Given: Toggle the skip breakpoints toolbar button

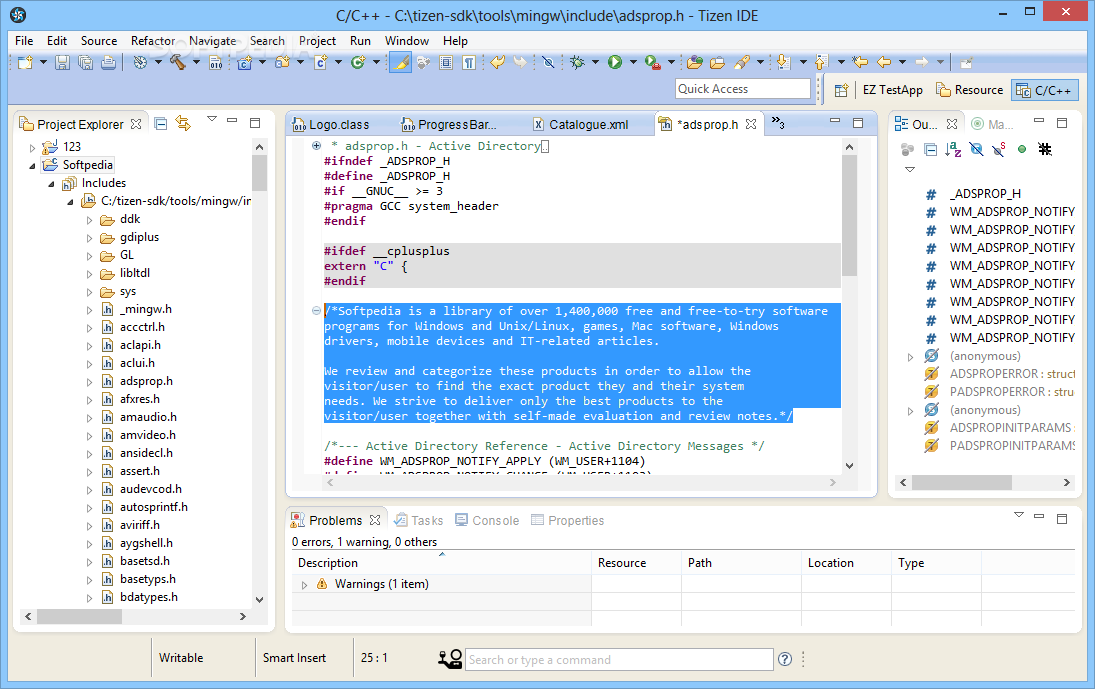Looking at the screenshot, I should tap(548, 63).
